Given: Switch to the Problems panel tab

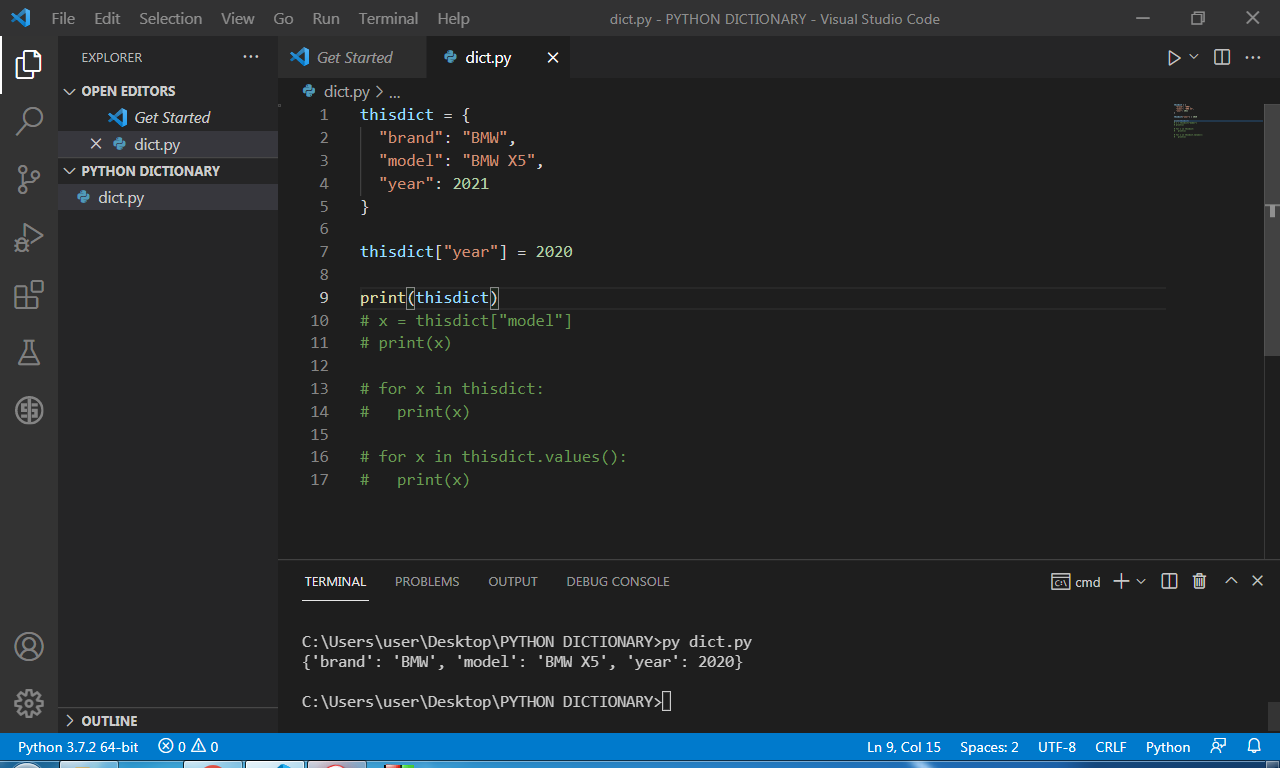Looking at the screenshot, I should [x=427, y=582].
